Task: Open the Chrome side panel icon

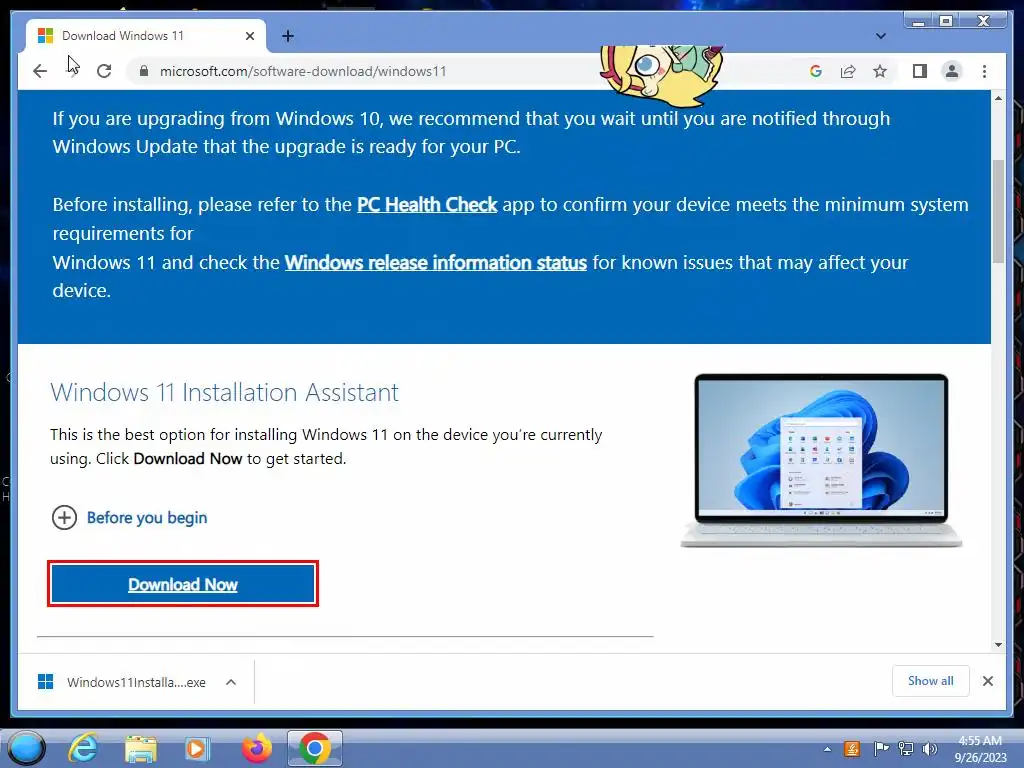Action: (920, 71)
